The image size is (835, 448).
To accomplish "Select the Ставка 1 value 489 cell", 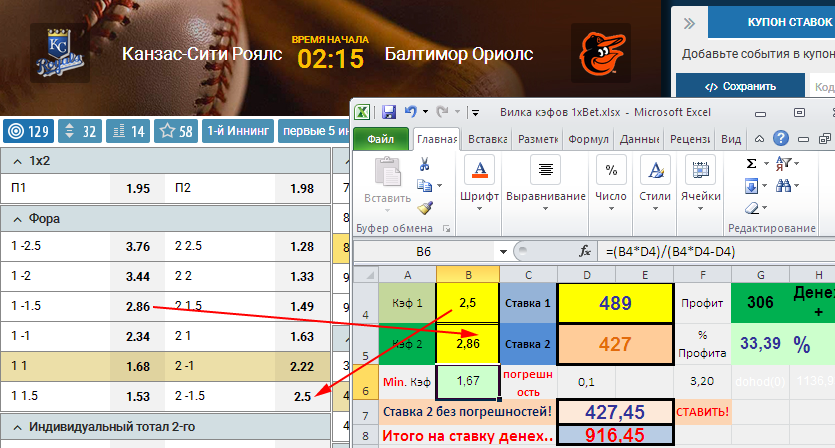I will coord(615,303).
